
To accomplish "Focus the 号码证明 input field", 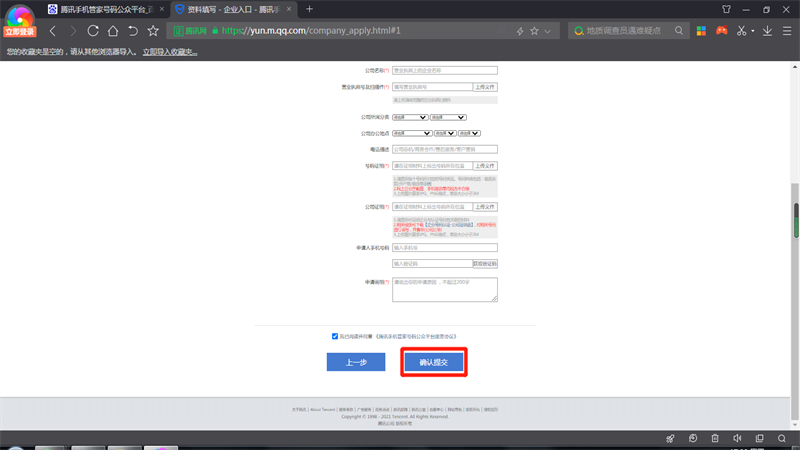I will point(432,166).
